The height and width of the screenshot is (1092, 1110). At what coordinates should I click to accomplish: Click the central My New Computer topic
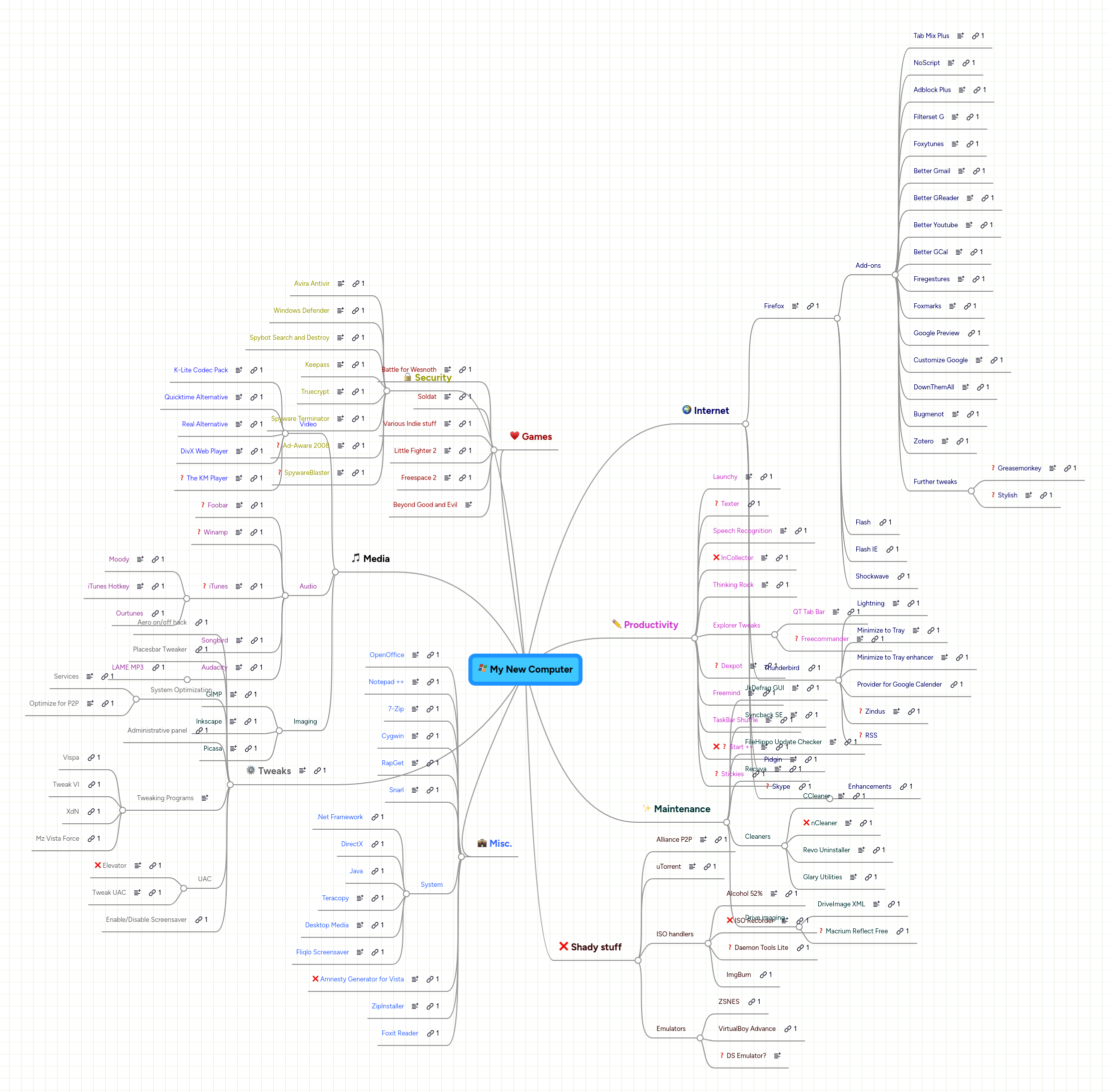click(x=525, y=669)
